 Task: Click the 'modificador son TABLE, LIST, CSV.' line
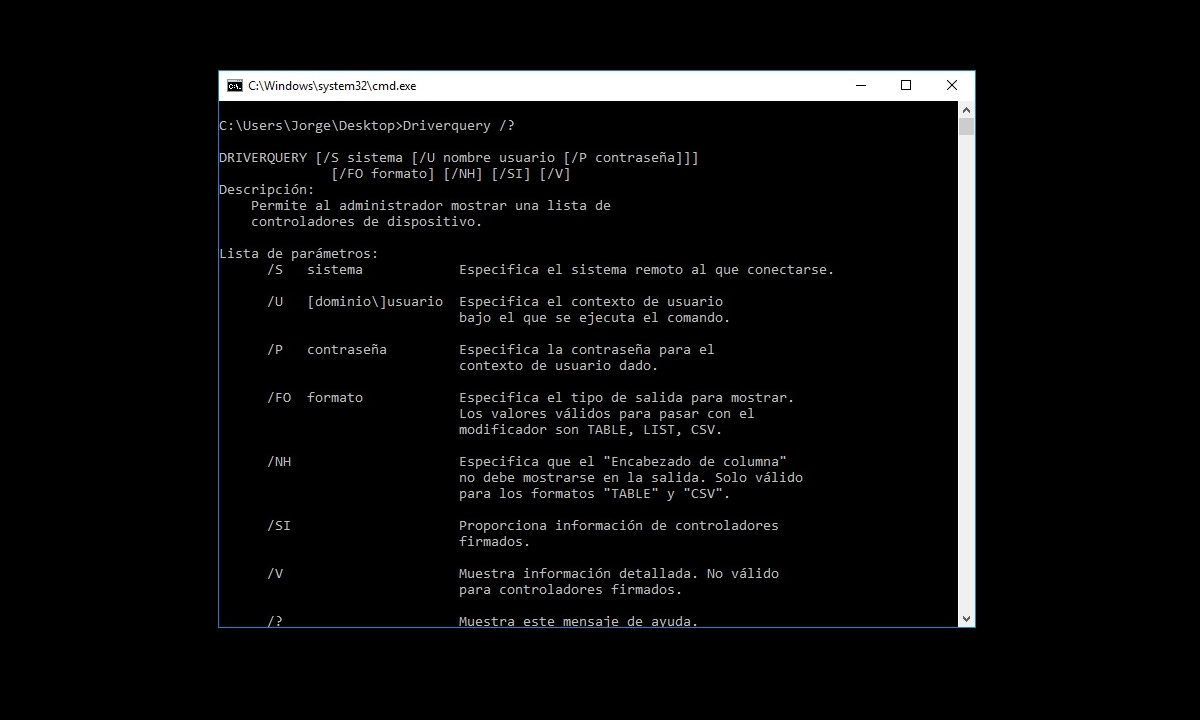591,430
